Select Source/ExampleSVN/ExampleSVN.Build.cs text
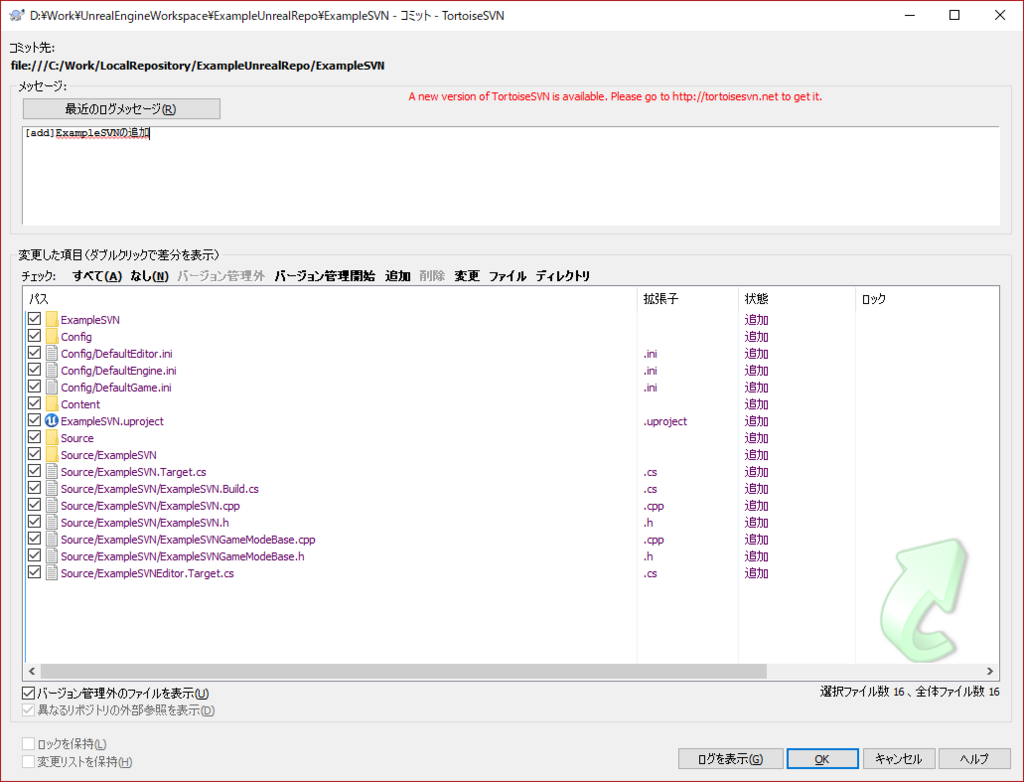1024x782 pixels. (159, 489)
